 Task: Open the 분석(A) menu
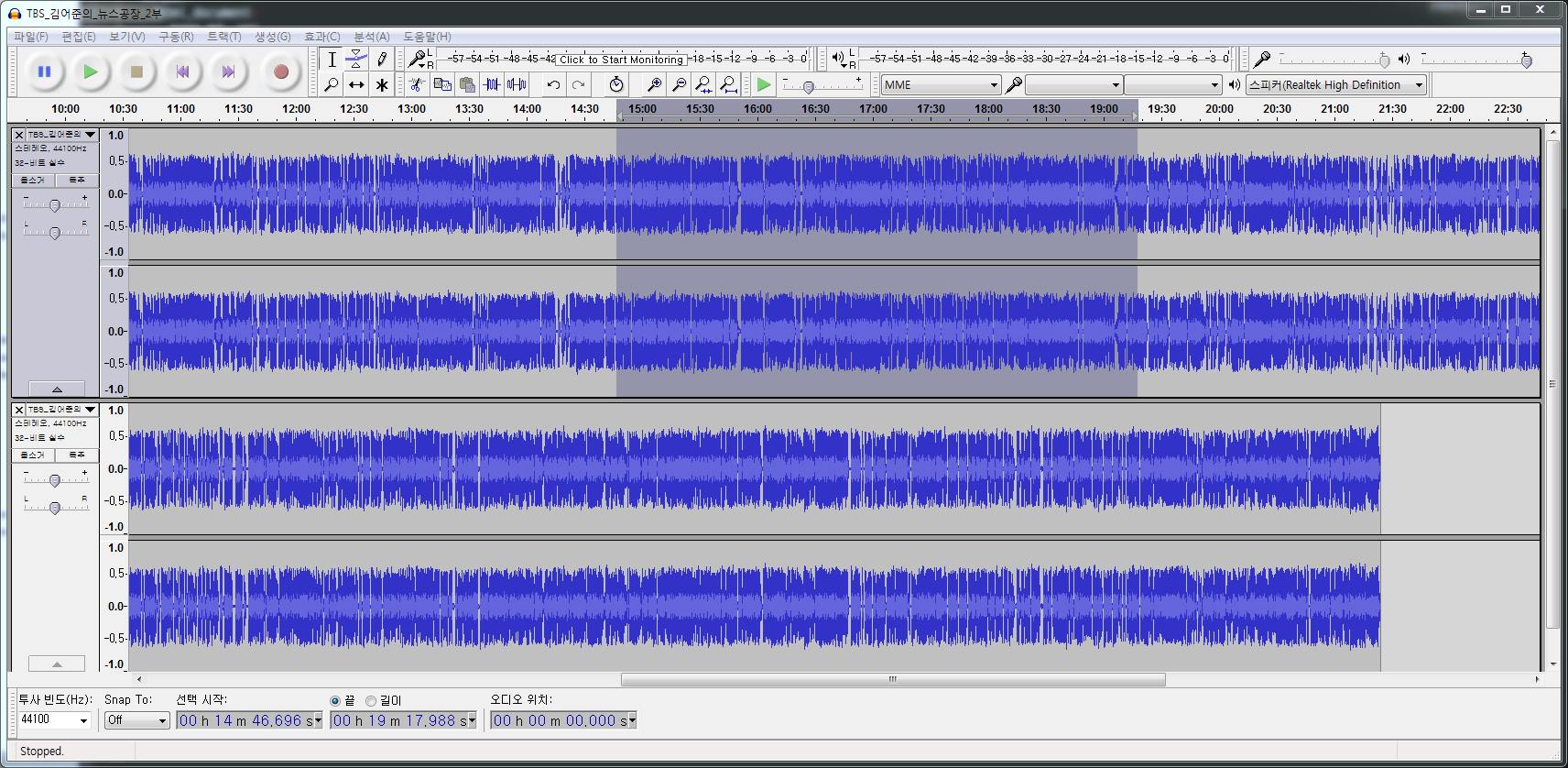(x=371, y=37)
